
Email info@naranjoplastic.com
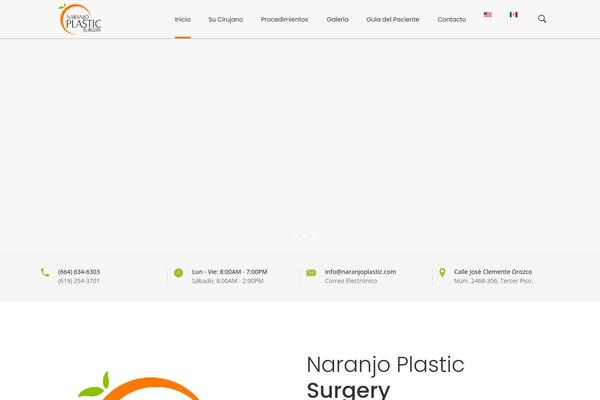[x=360, y=272]
